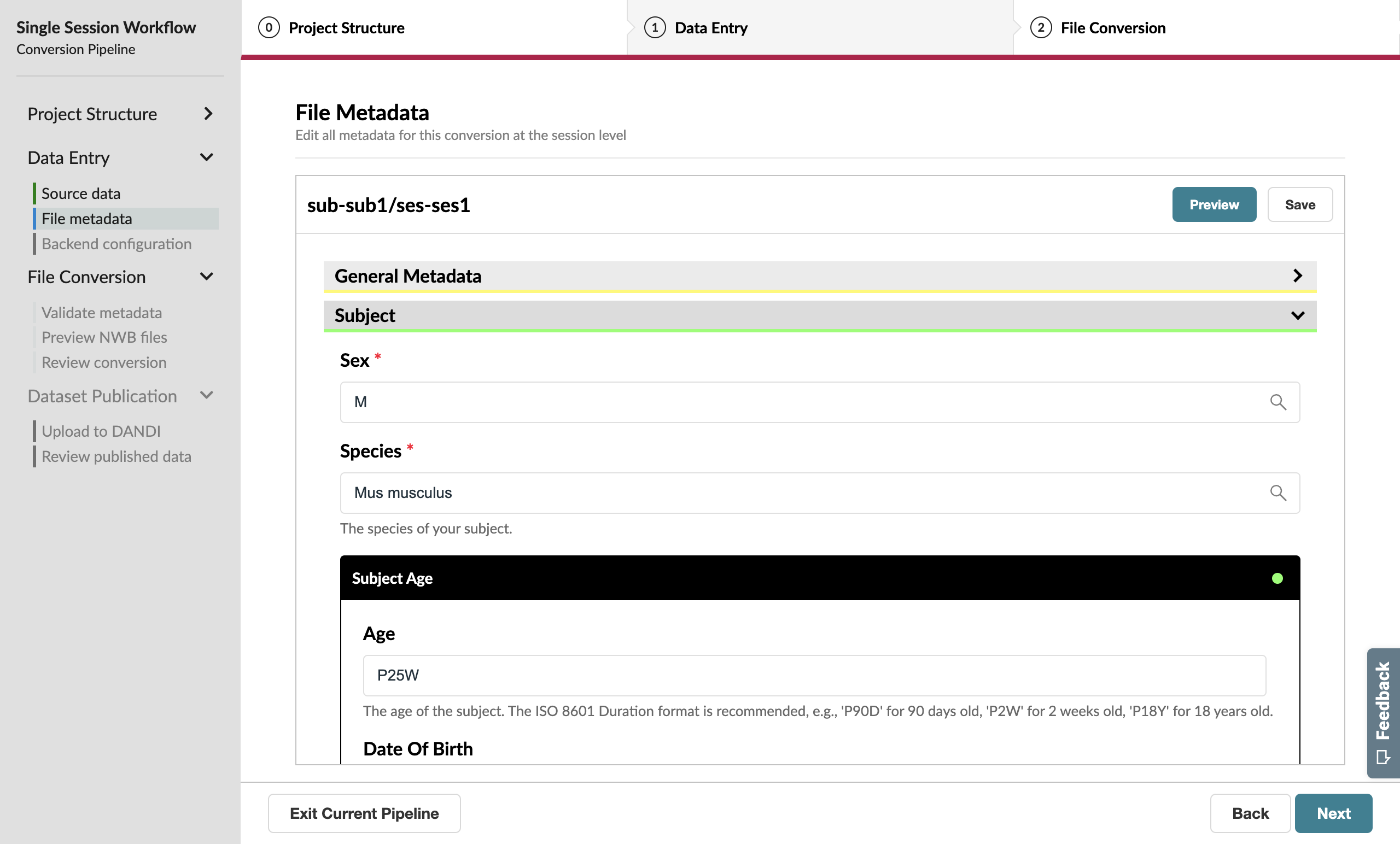Click the Subject Age black header bar
This screenshot has width=1400, height=844.
pyautogui.click(x=820, y=578)
